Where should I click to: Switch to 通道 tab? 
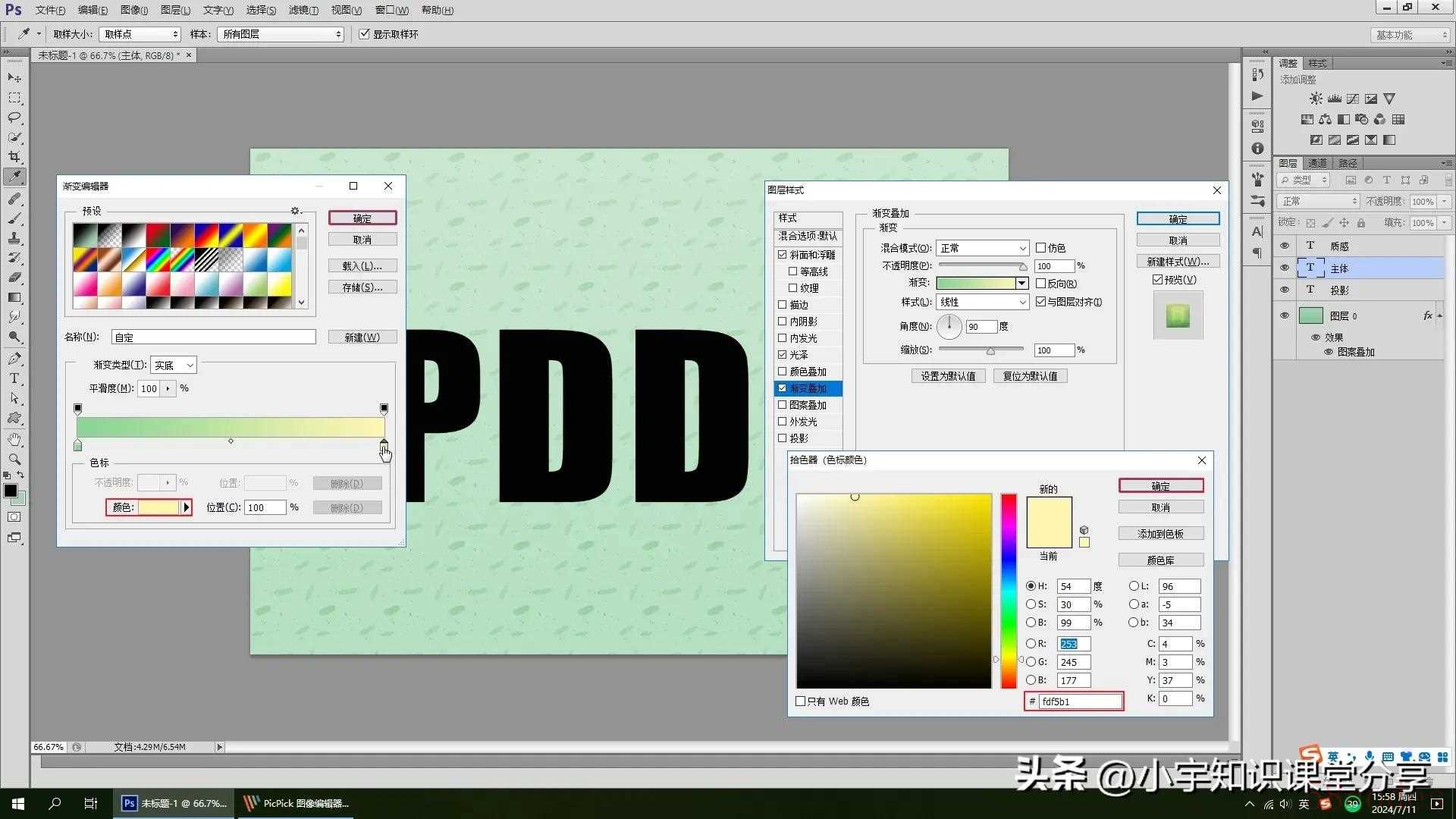[x=1317, y=163]
